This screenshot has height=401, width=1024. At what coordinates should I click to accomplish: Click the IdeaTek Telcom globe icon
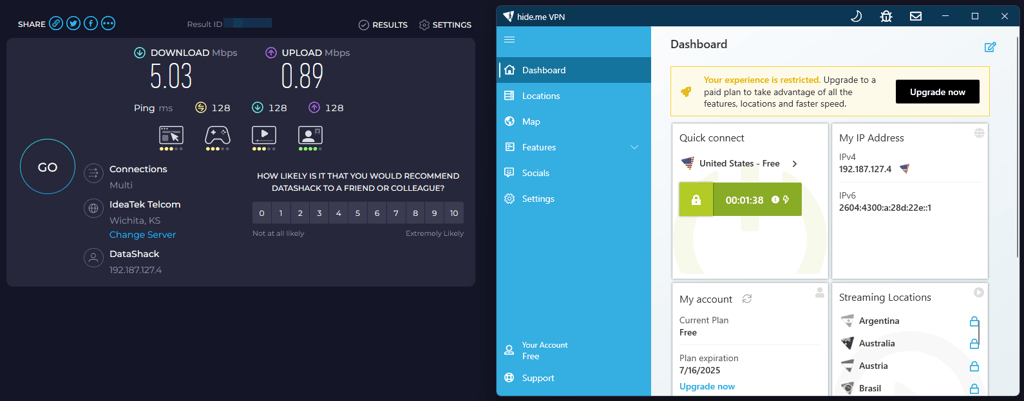coord(93,208)
